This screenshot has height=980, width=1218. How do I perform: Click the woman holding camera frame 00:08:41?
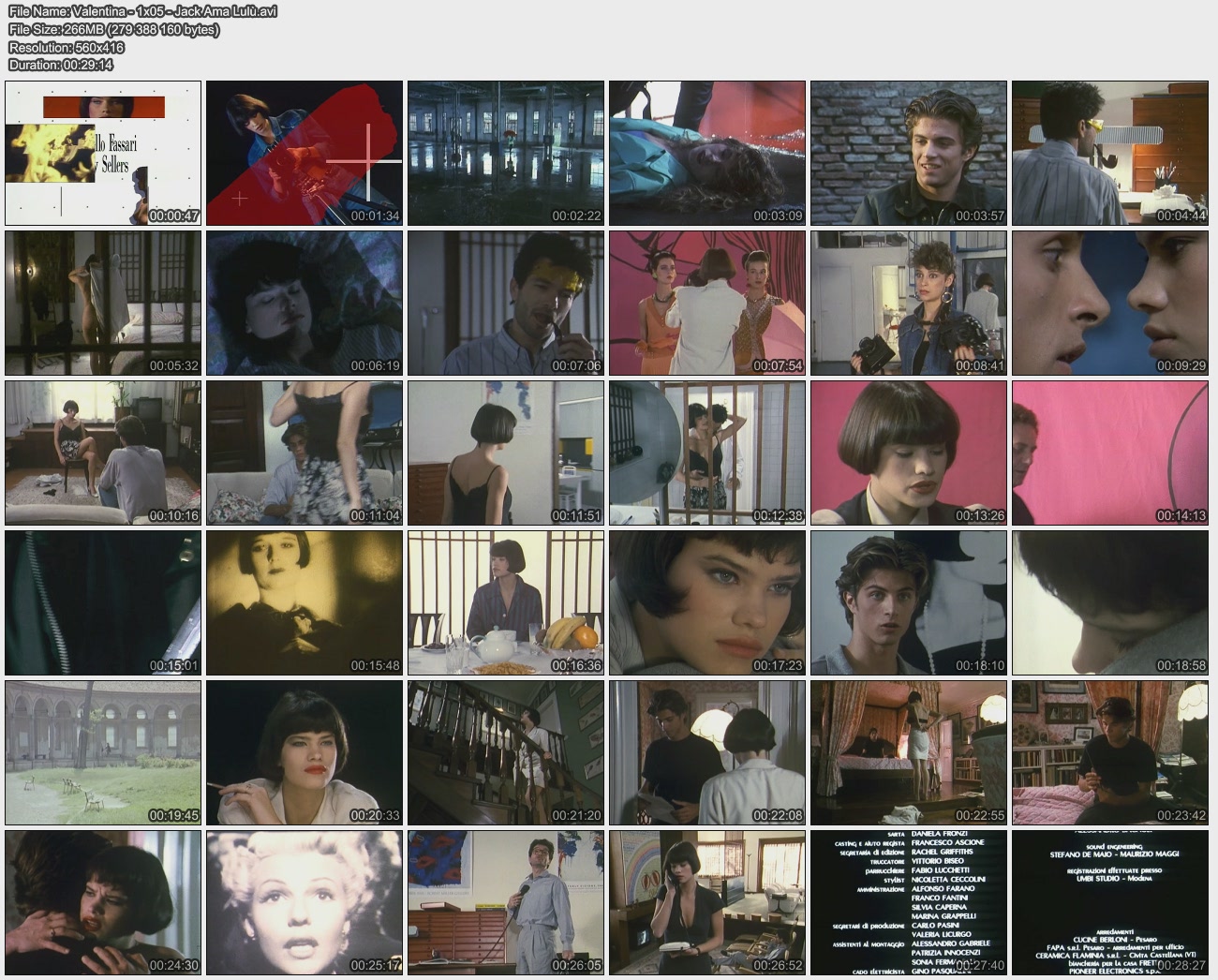point(909,303)
